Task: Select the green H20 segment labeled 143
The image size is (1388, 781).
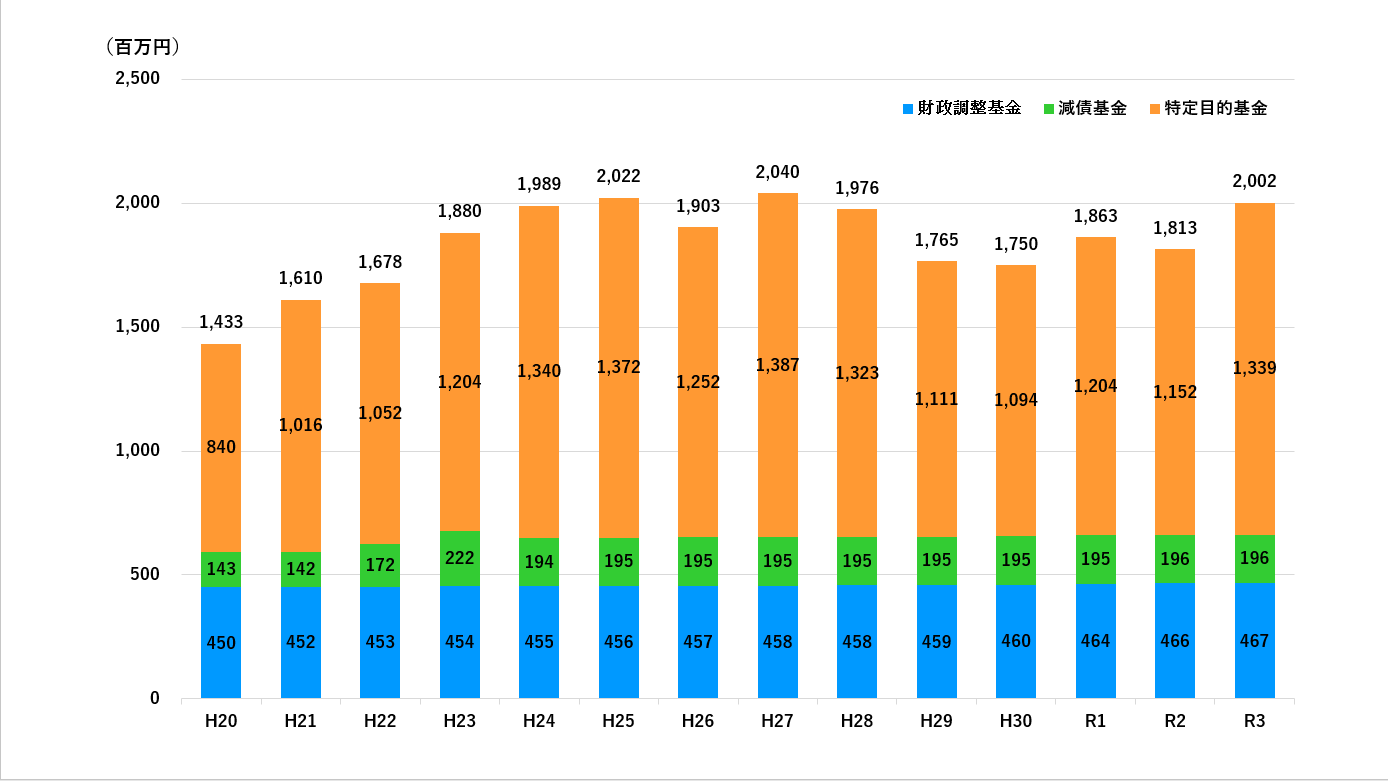Action: pos(221,569)
